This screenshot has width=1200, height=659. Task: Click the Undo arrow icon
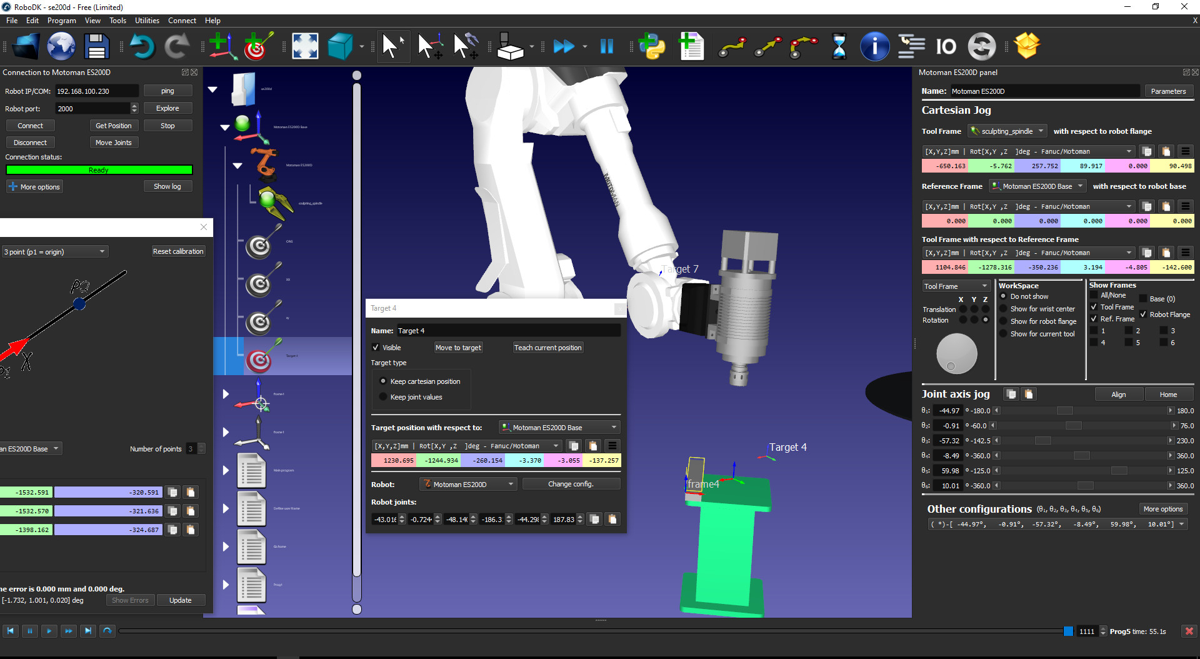point(141,46)
